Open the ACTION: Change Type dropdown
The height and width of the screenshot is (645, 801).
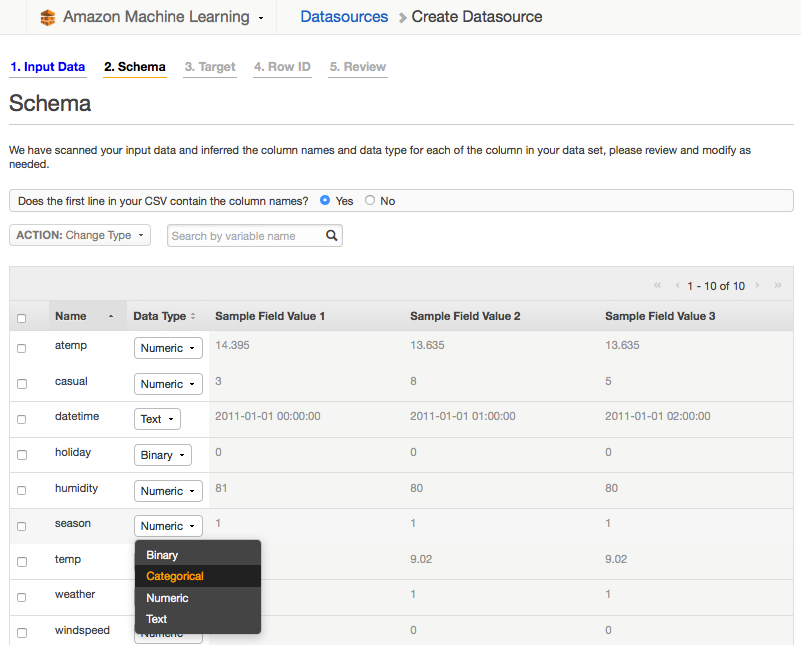point(80,236)
